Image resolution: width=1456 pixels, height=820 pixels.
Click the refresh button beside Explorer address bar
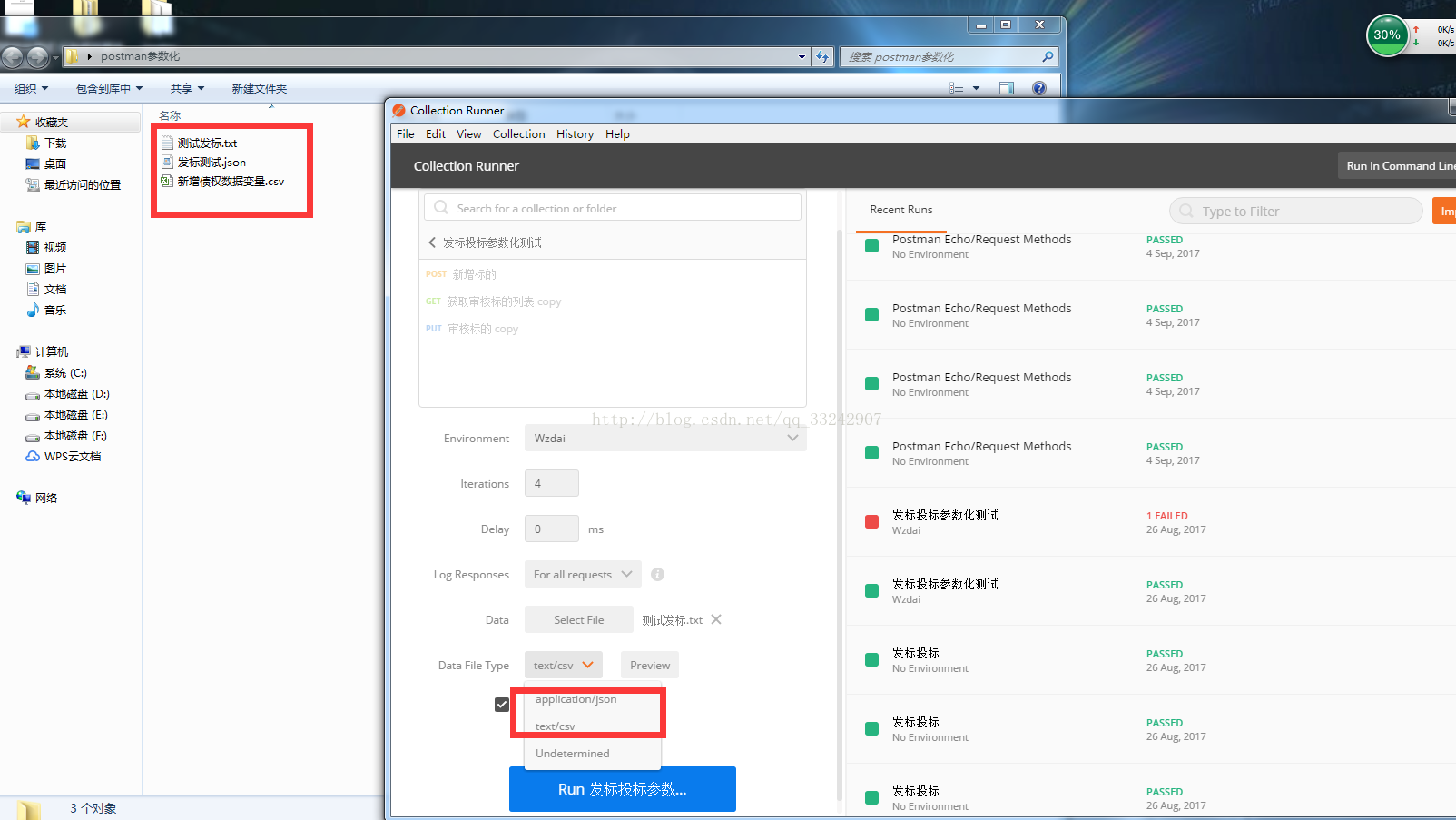point(822,56)
